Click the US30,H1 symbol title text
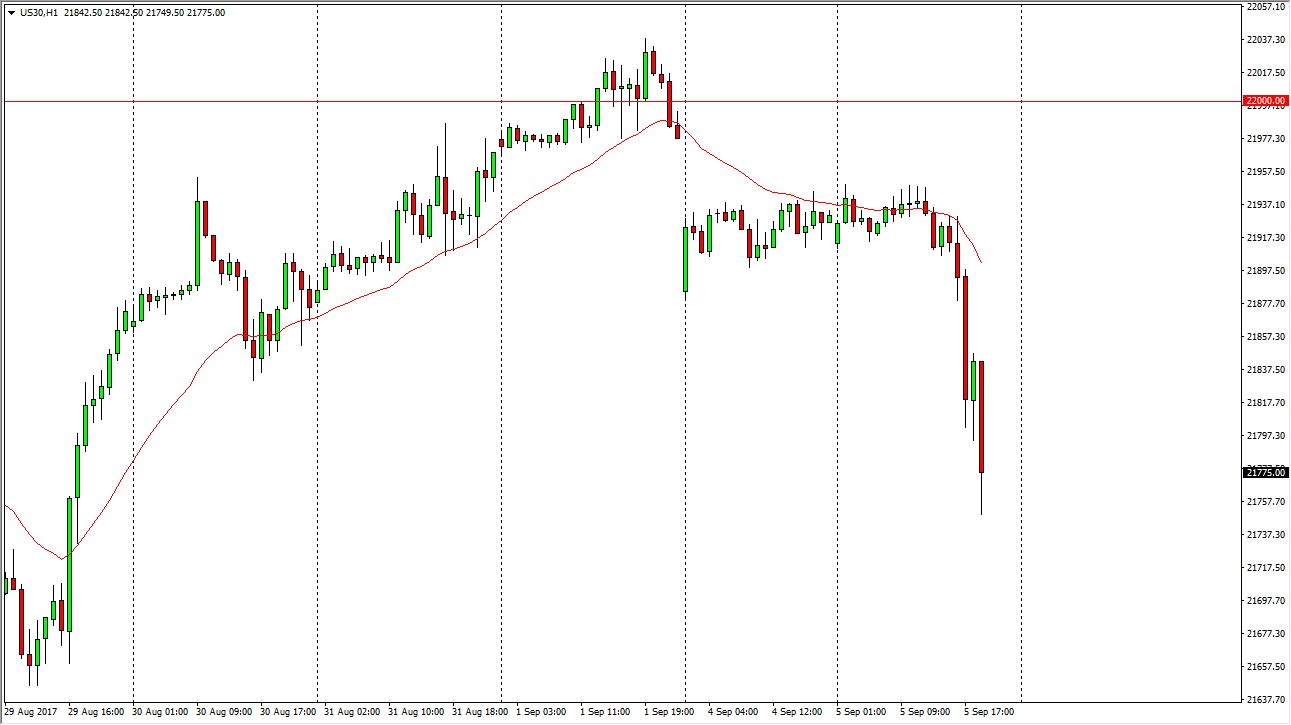 pos(38,13)
